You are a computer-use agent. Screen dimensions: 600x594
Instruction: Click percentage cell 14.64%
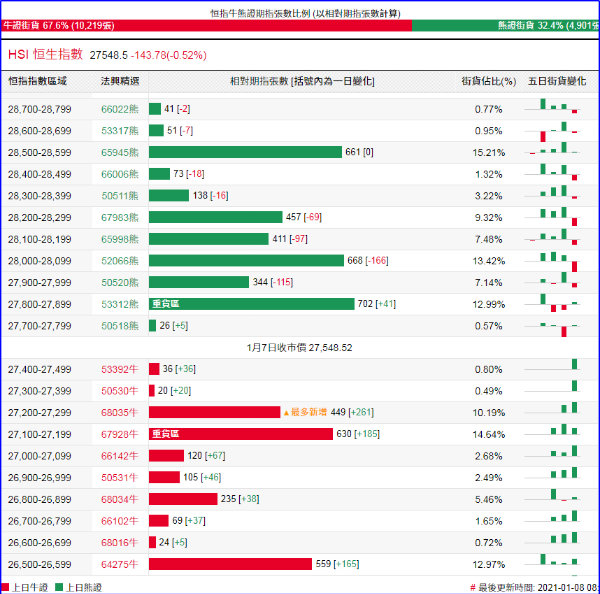coord(489,435)
